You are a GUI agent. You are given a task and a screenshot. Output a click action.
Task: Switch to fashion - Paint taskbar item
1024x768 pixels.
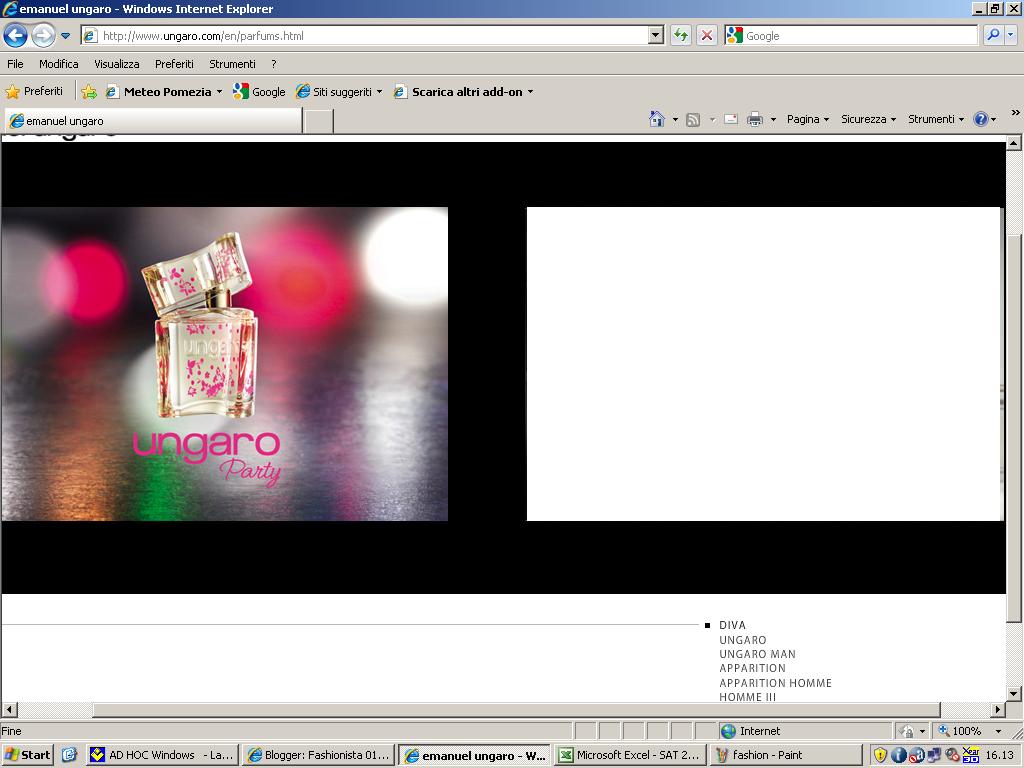[x=786, y=755]
